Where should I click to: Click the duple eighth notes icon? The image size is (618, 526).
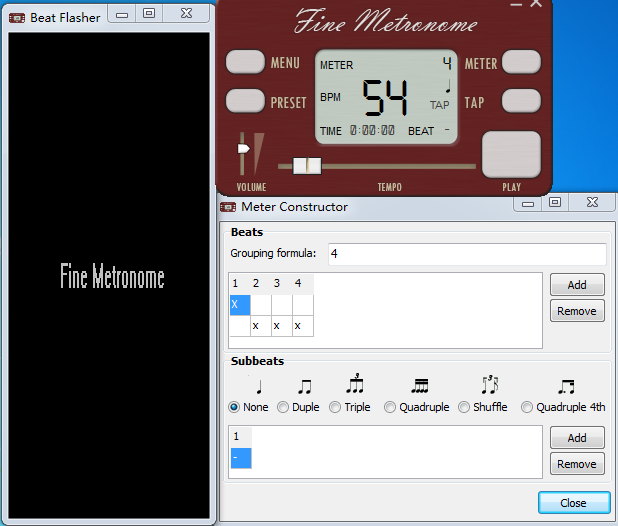[x=304, y=386]
